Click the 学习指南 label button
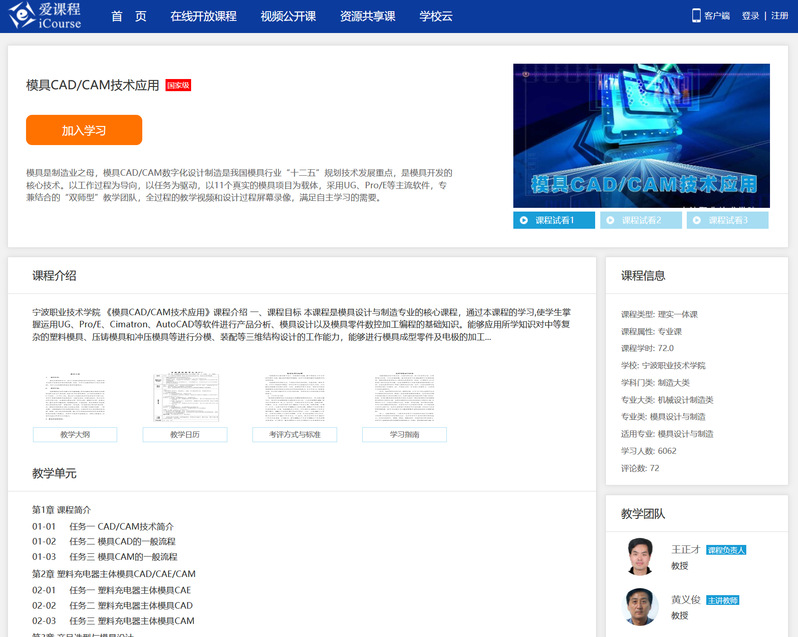The height and width of the screenshot is (637, 798). [405, 435]
